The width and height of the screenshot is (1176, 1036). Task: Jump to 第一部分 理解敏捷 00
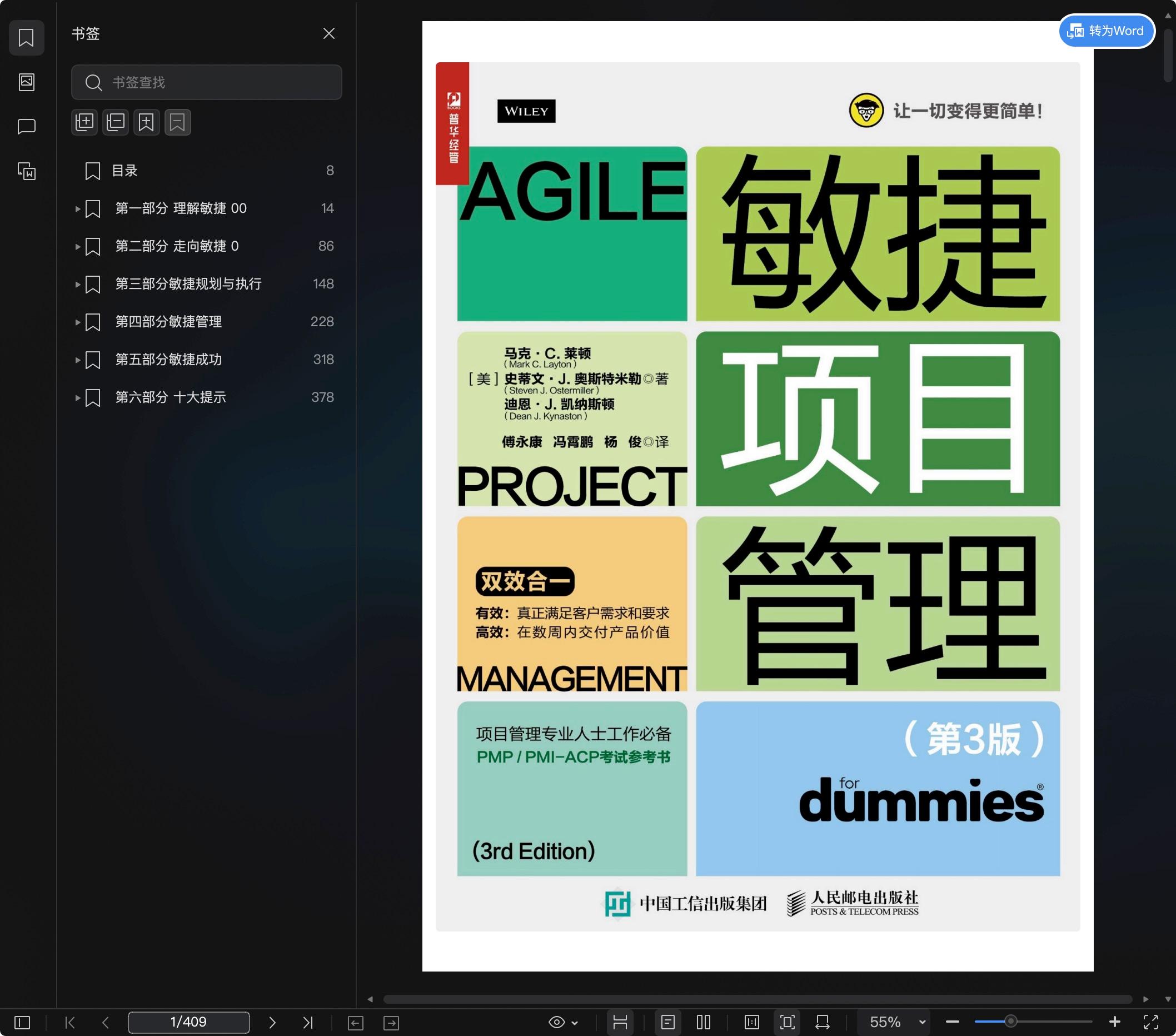181,208
